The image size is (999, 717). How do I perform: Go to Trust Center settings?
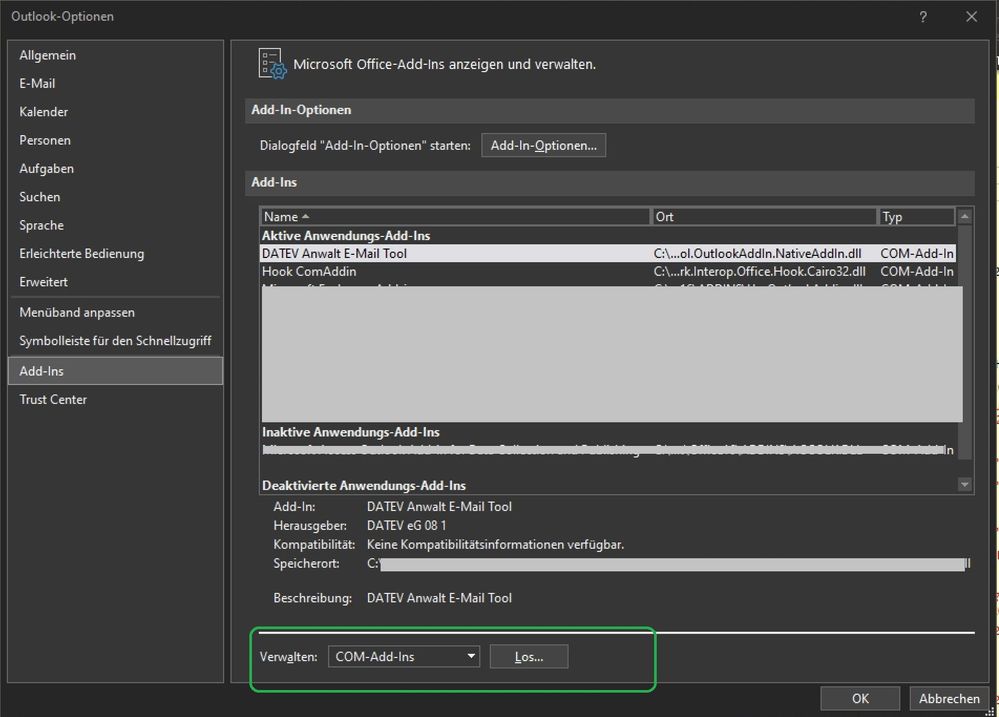tap(53, 399)
